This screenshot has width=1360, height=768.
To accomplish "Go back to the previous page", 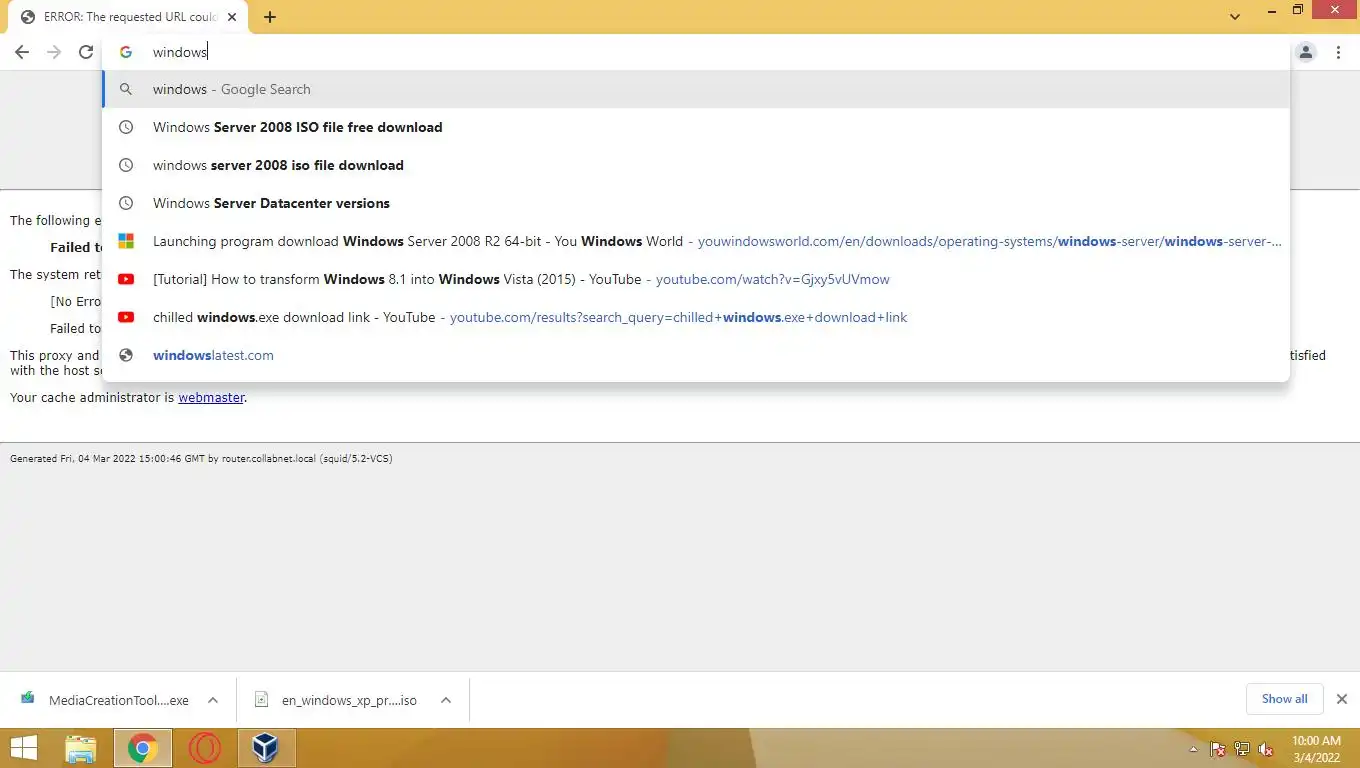I will click(22, 52).
